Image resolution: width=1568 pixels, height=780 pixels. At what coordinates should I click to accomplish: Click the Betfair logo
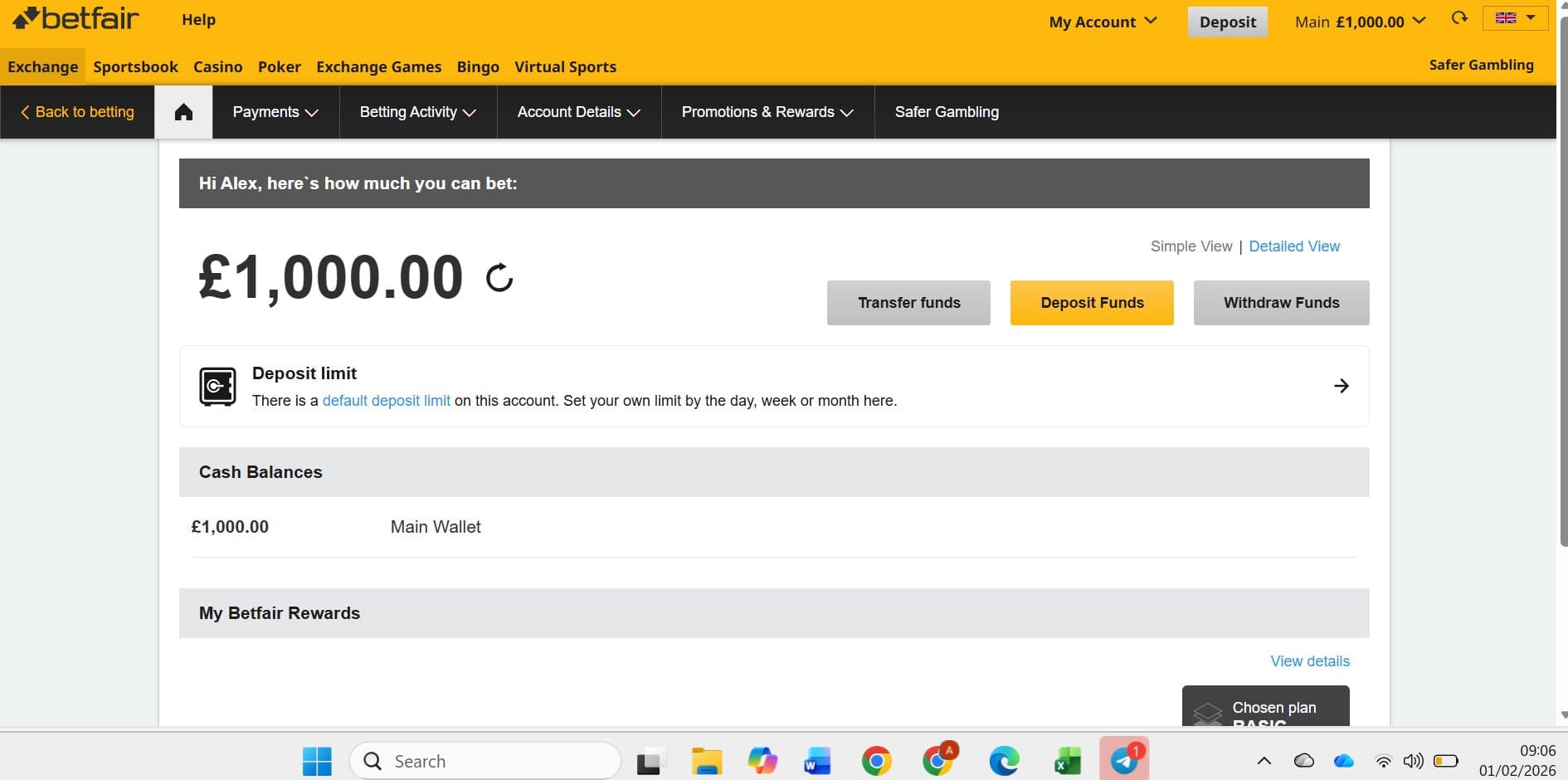75,18
